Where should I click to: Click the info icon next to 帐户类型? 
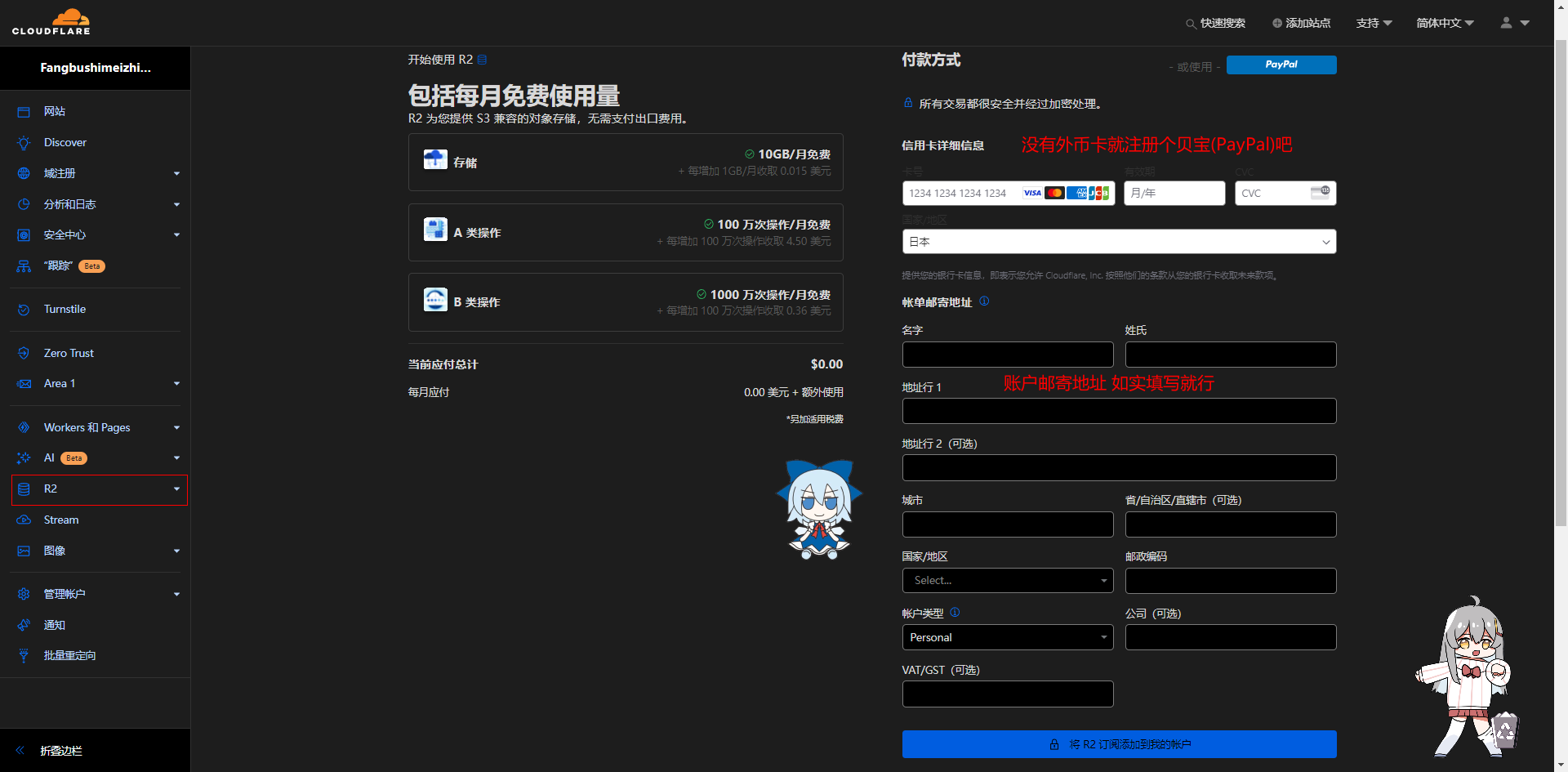point(955,613)
